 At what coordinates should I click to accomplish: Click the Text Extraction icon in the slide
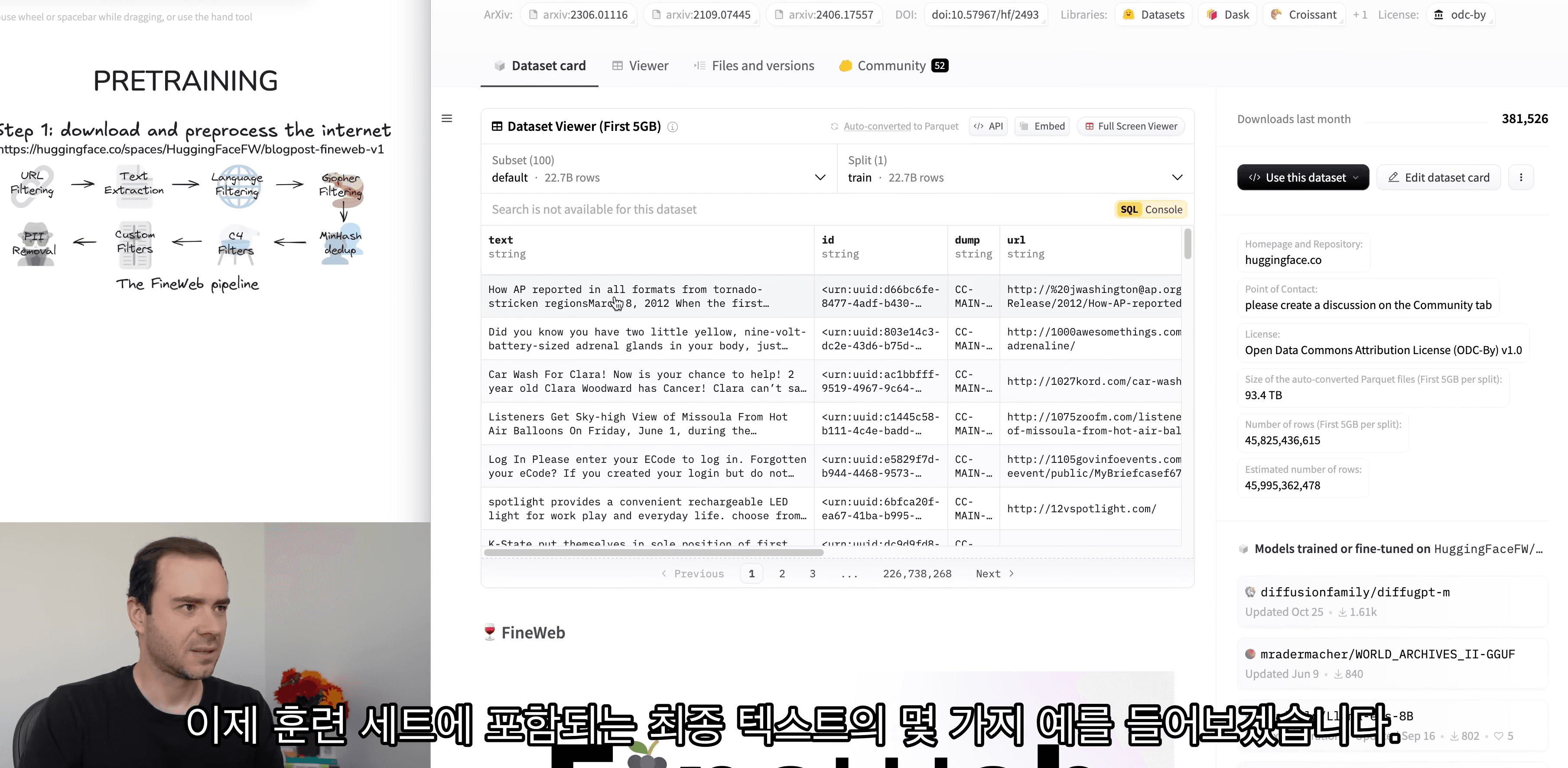click(134, 185)
